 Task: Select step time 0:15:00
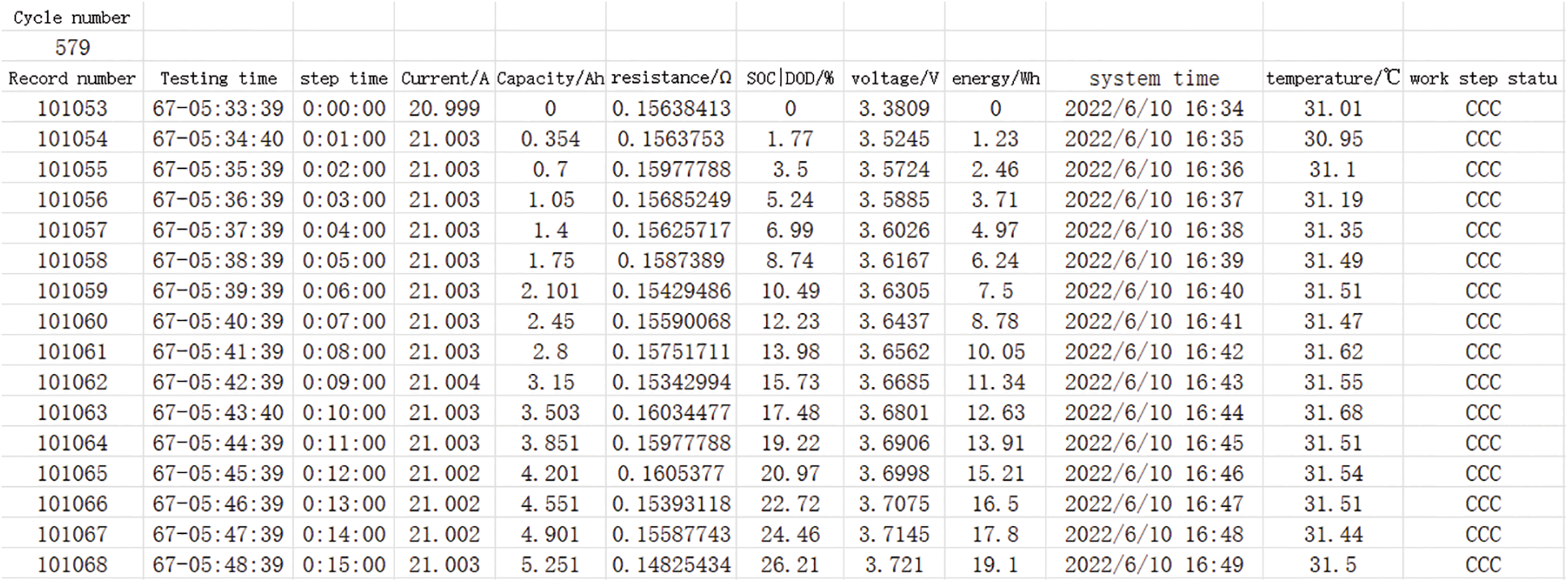(344, 565)
